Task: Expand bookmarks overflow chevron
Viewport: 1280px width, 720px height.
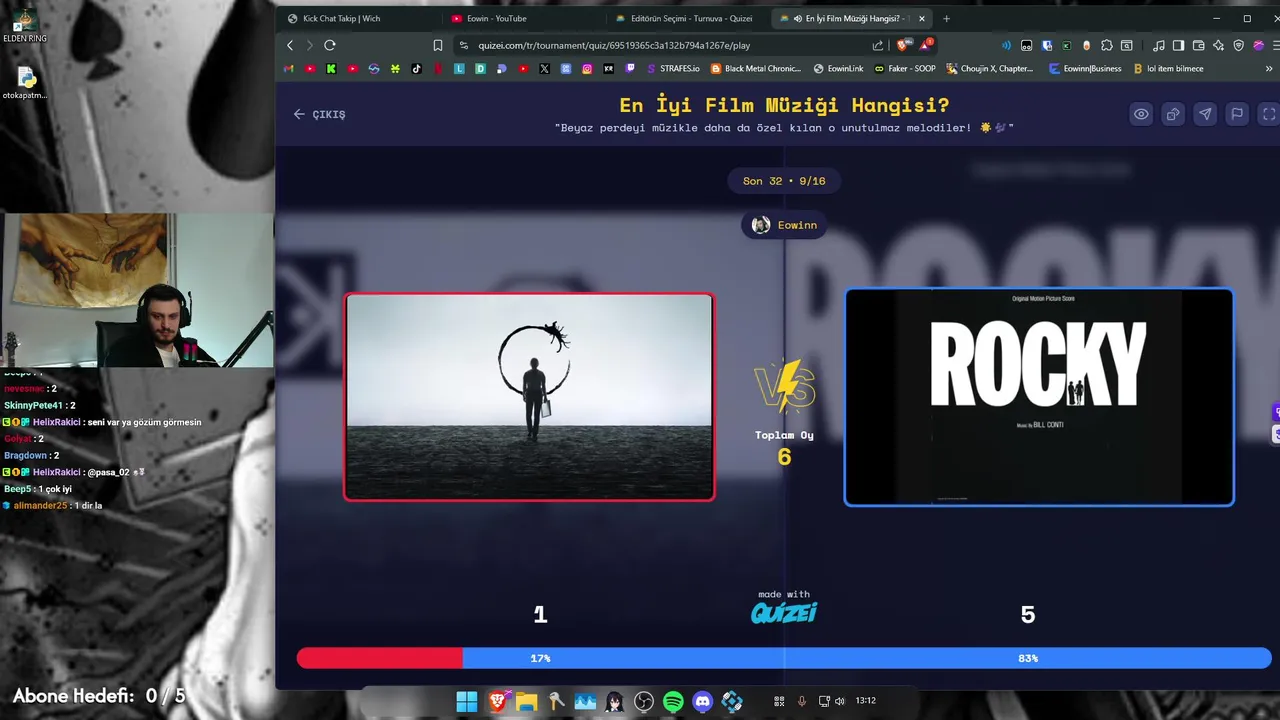Action: tap(1269, 69)
